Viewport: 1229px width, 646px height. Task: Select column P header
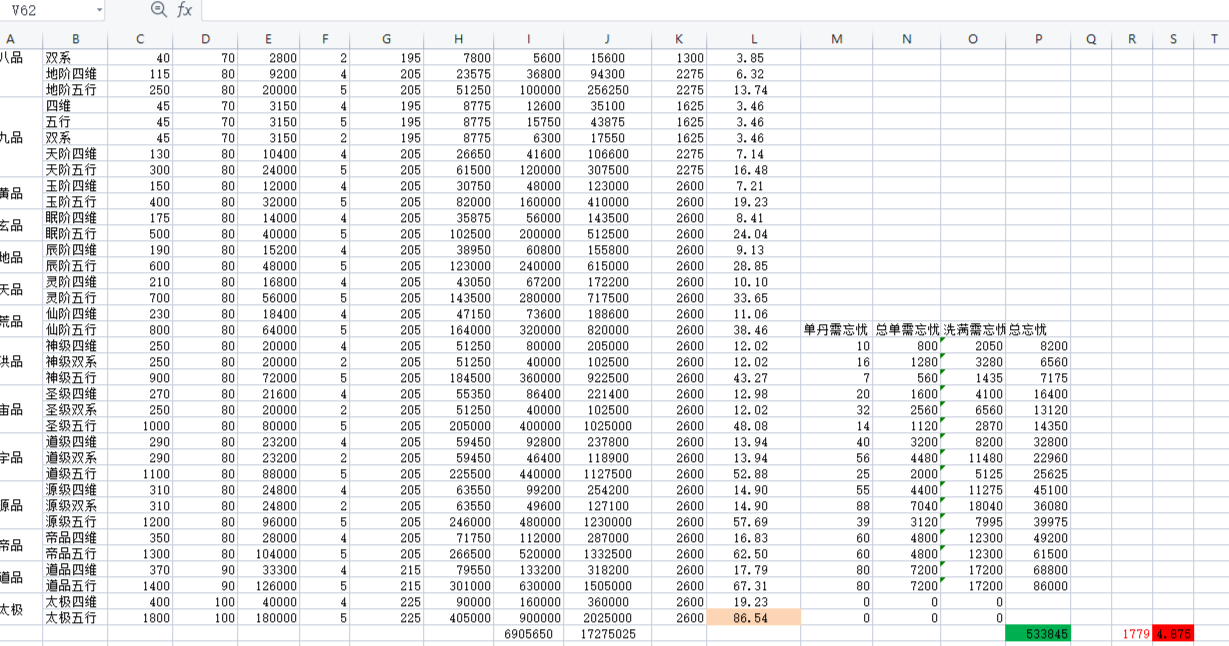(x=1038, y=39)
